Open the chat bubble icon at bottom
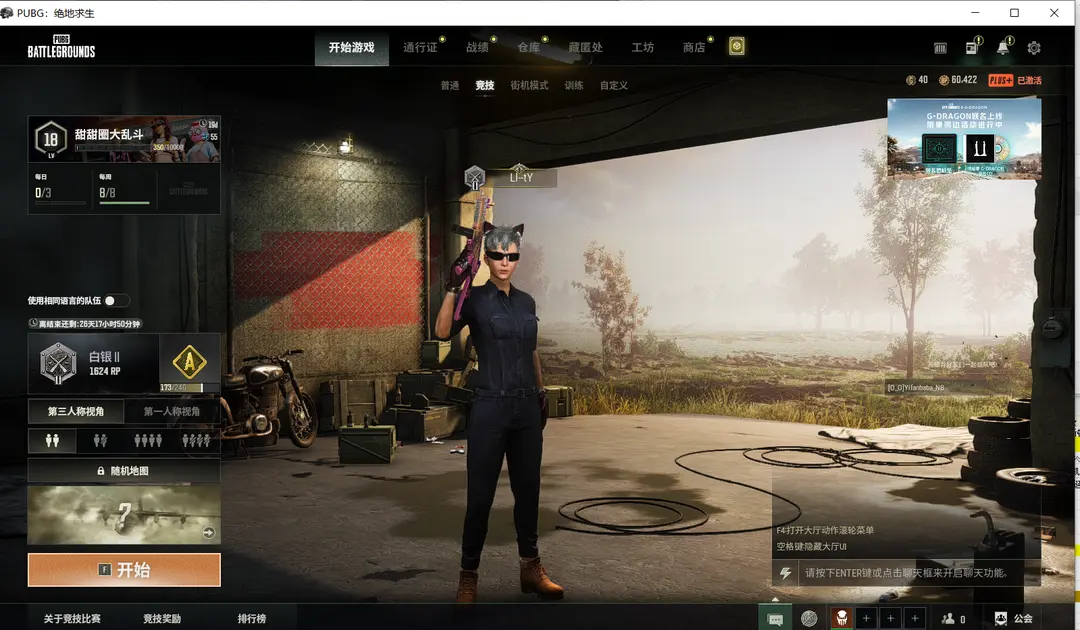The height and width of the screenshot is (630, 1080). click(775, 618)
